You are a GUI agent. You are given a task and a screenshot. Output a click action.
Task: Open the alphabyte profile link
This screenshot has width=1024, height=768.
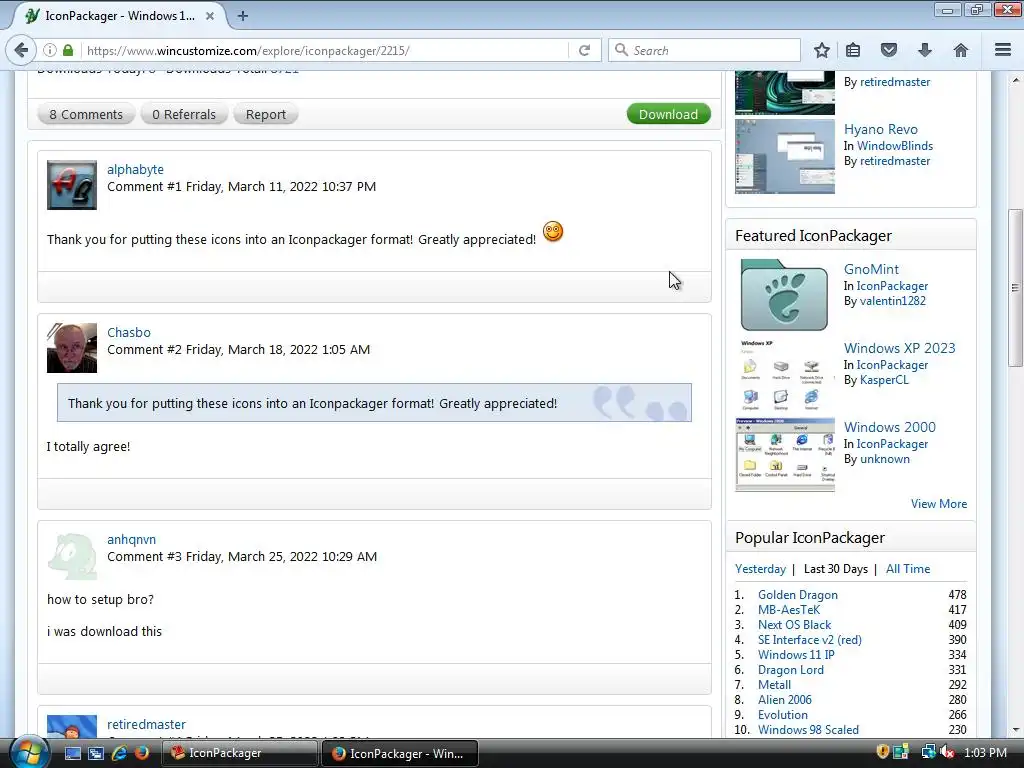(x=135, y=169)
